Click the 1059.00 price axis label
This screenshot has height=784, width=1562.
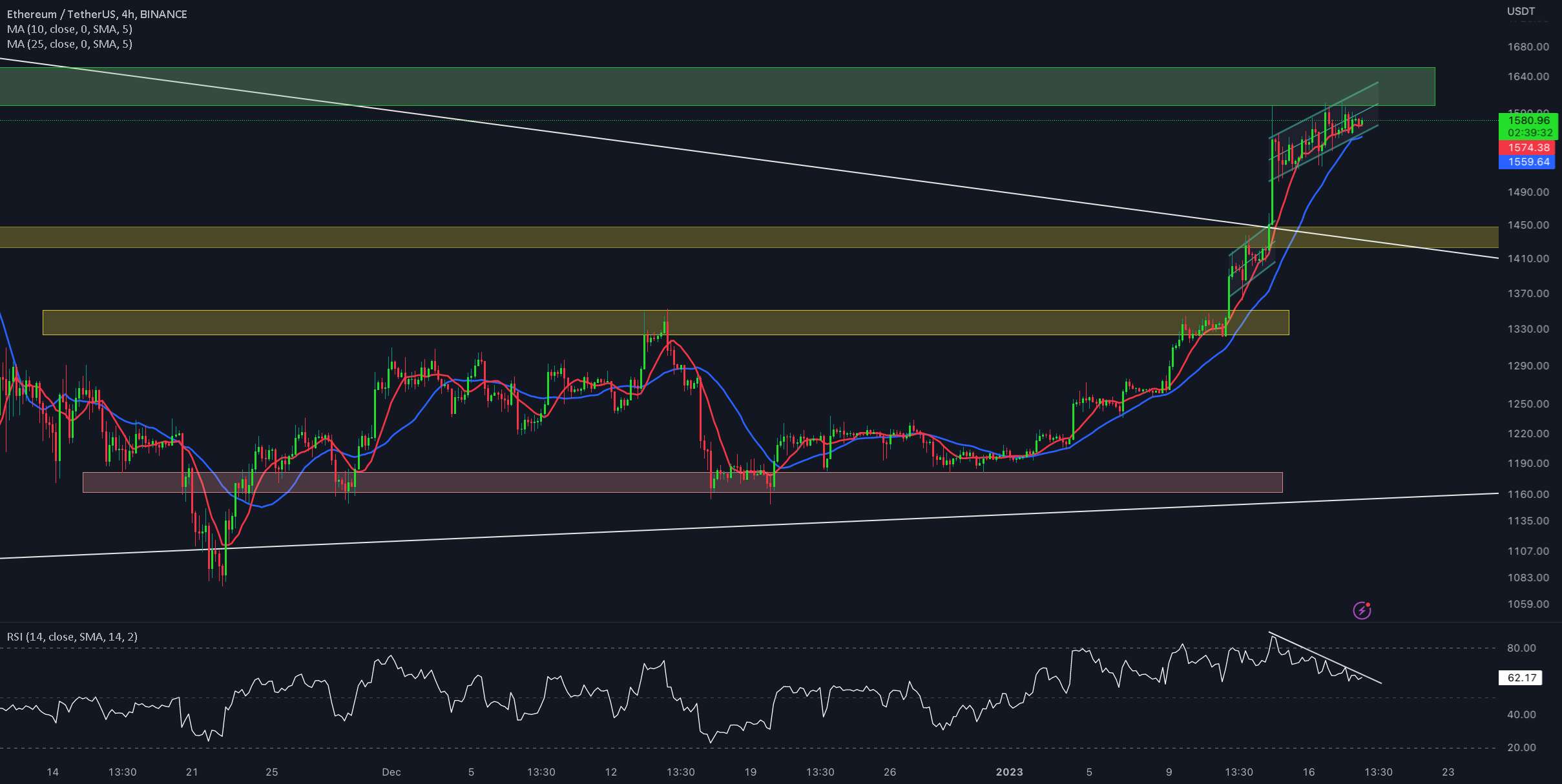coord(1528,604)
